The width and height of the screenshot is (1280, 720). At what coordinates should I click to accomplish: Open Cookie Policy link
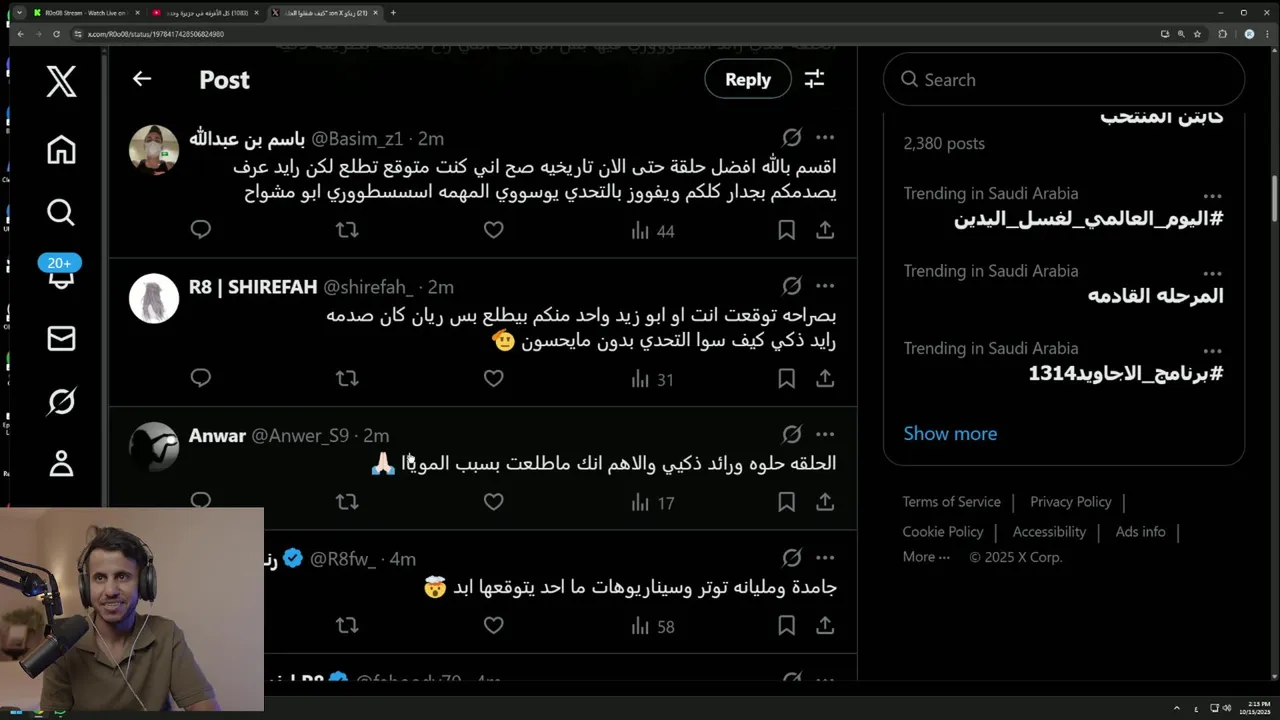943,532
